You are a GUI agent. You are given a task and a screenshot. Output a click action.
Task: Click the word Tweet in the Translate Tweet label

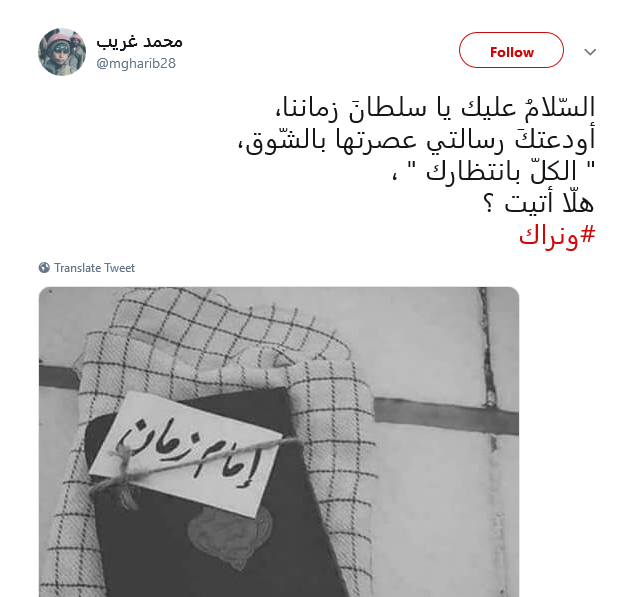coord(120,268)
